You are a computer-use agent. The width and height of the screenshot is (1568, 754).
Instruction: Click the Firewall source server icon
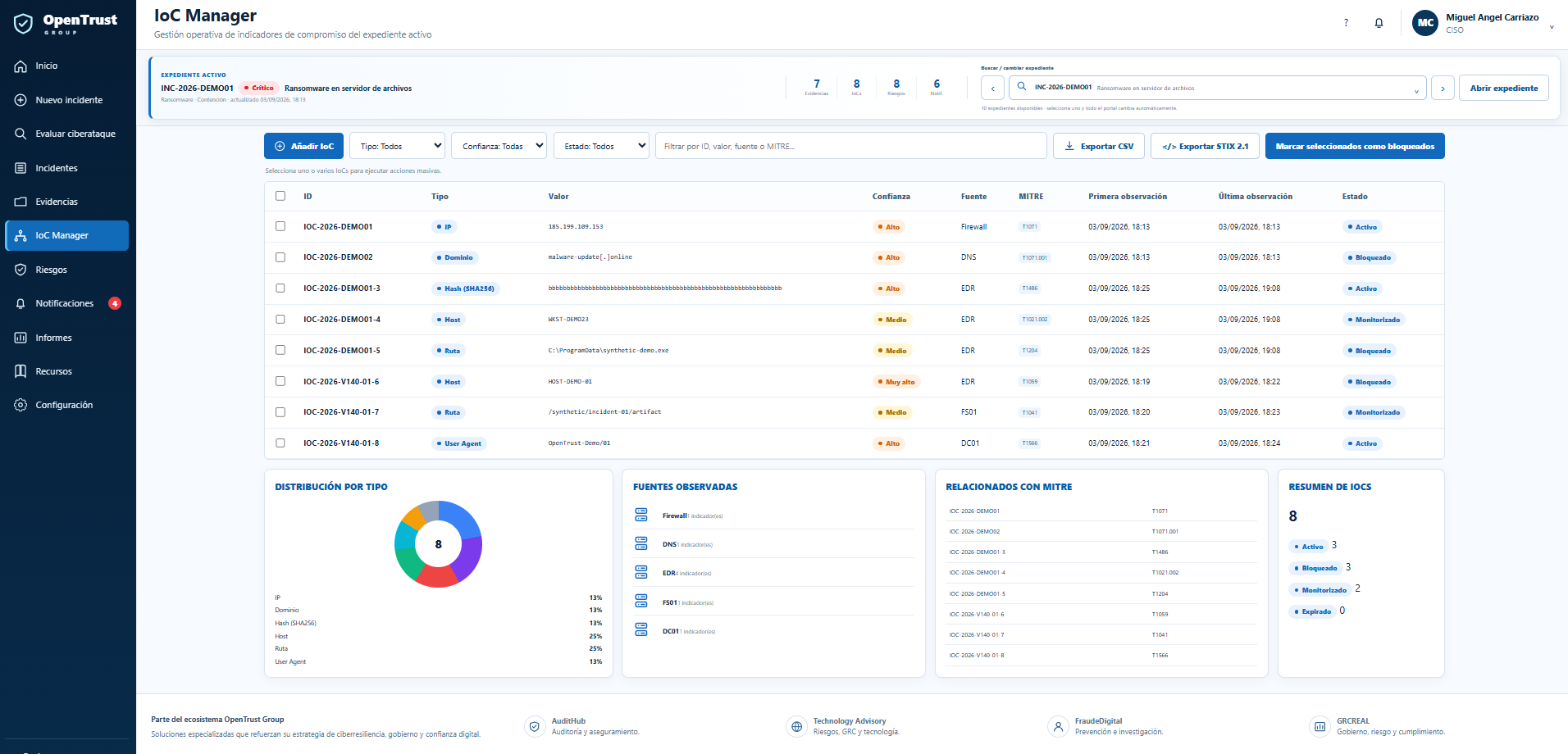pyautogui.click(x=641, y=515)
